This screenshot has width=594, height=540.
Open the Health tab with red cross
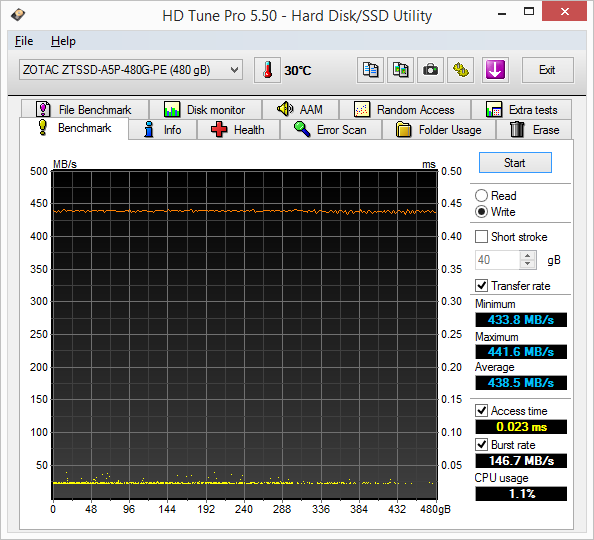[238, 130]
